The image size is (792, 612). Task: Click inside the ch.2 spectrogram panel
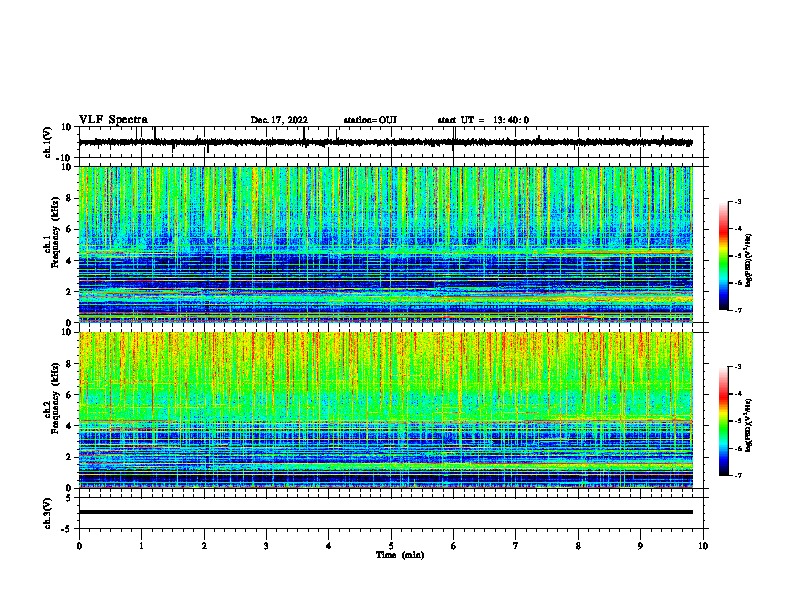point(385,410)
